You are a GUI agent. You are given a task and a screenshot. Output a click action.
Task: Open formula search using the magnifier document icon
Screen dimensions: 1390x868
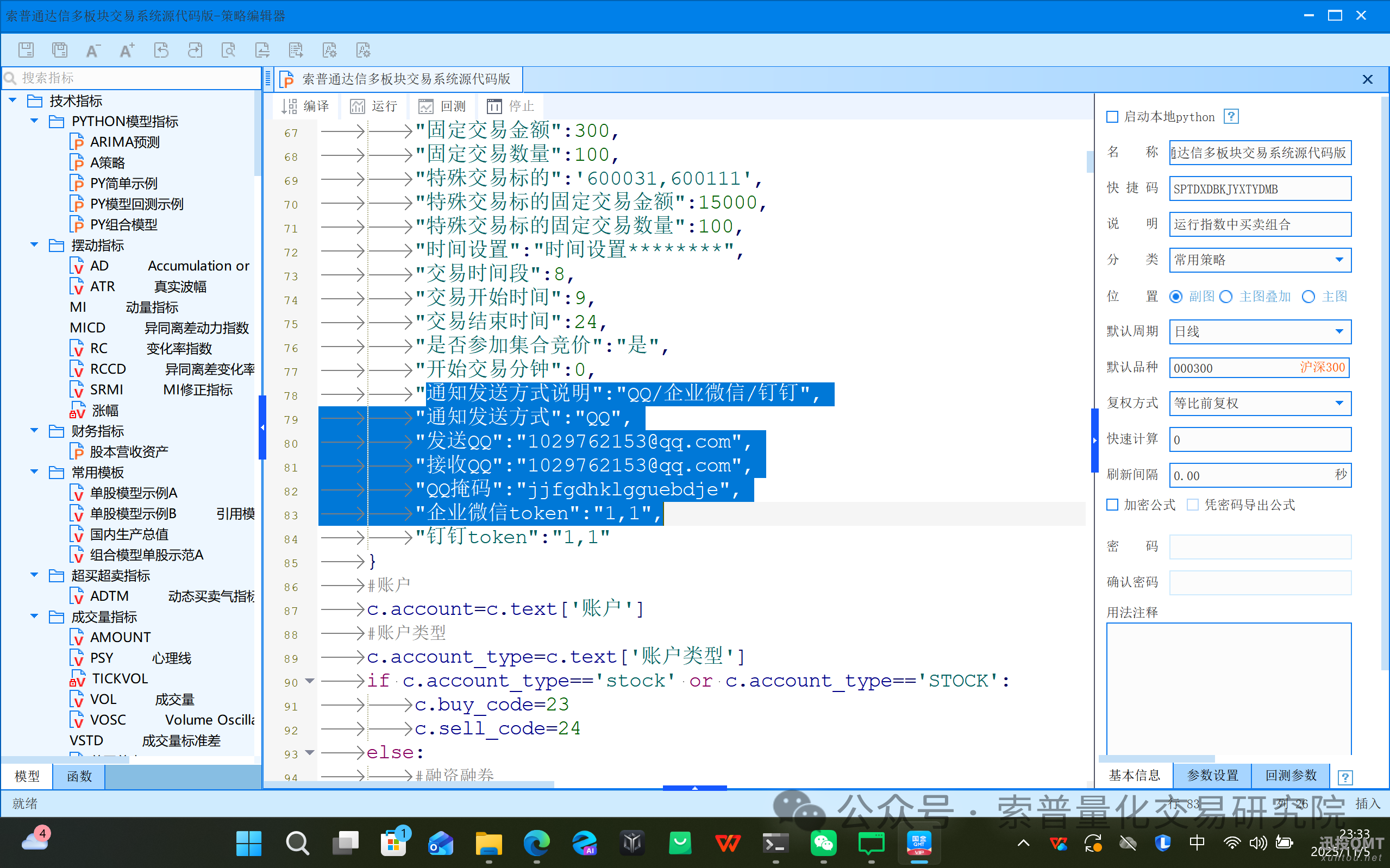(229, 50)
